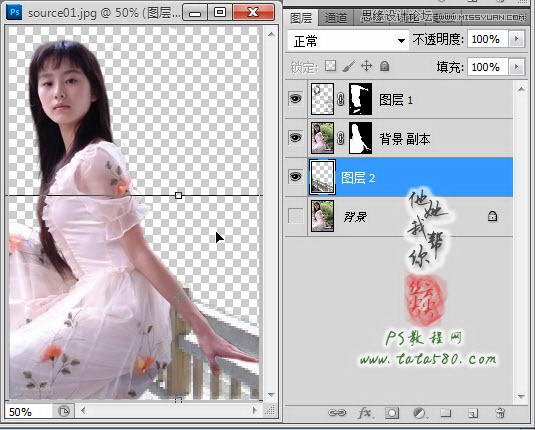Select the 图层 1 layer thumbnail
The image size is (535, 430).
click(322, 99)
